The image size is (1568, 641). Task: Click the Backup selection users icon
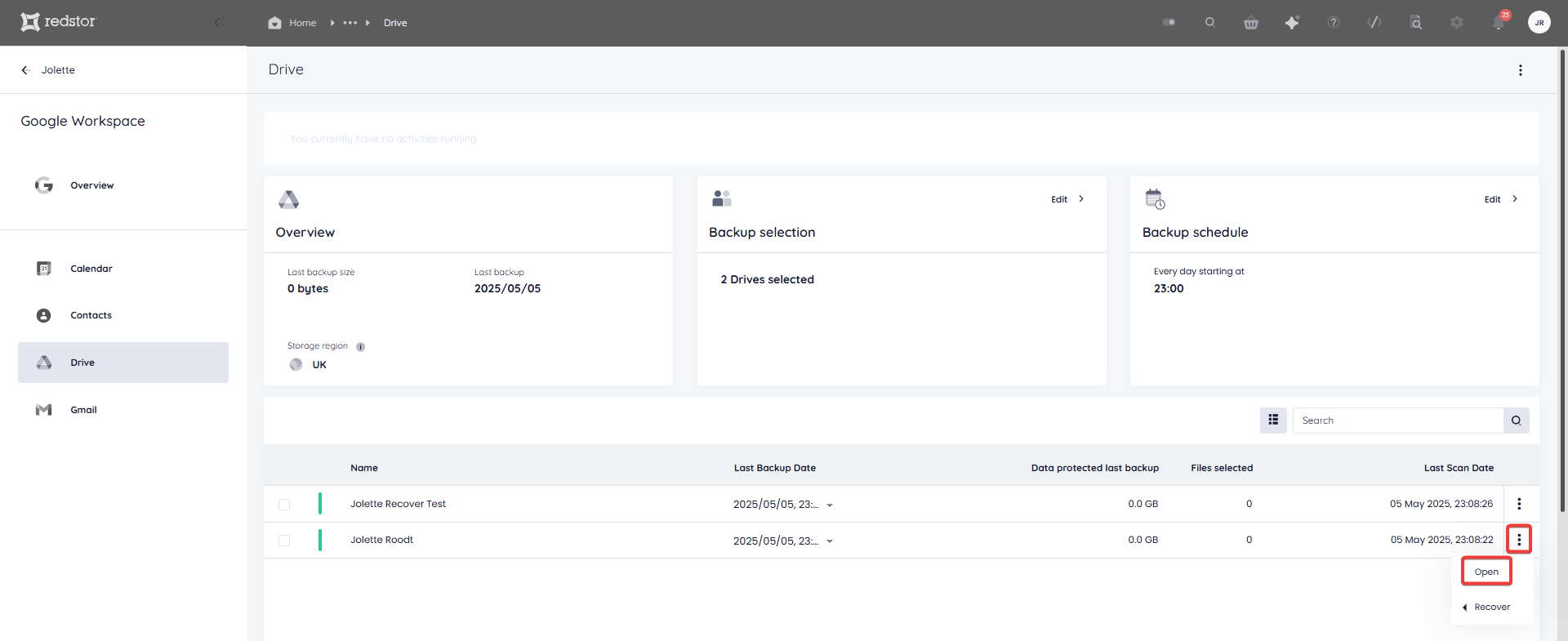pyautogui.click(x=722, y=198)
